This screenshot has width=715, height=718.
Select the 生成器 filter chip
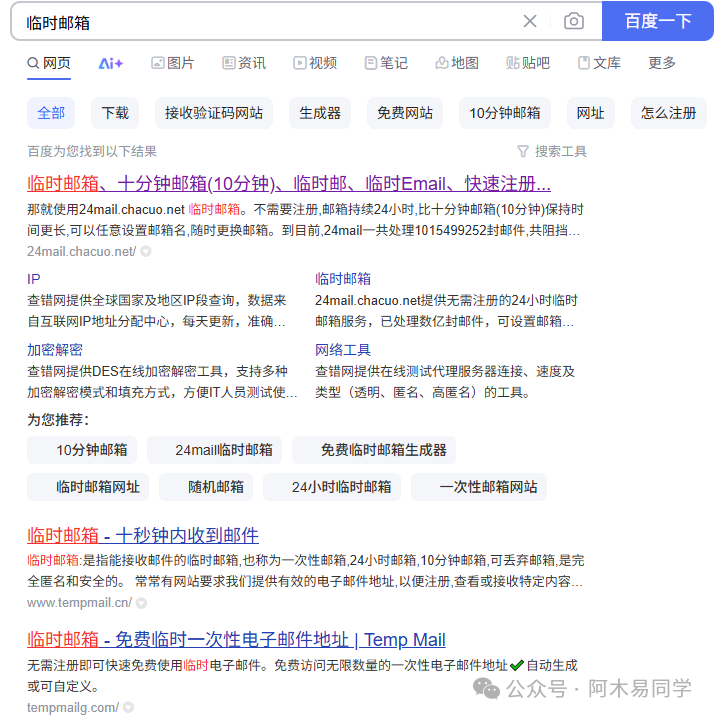[320, 113]
